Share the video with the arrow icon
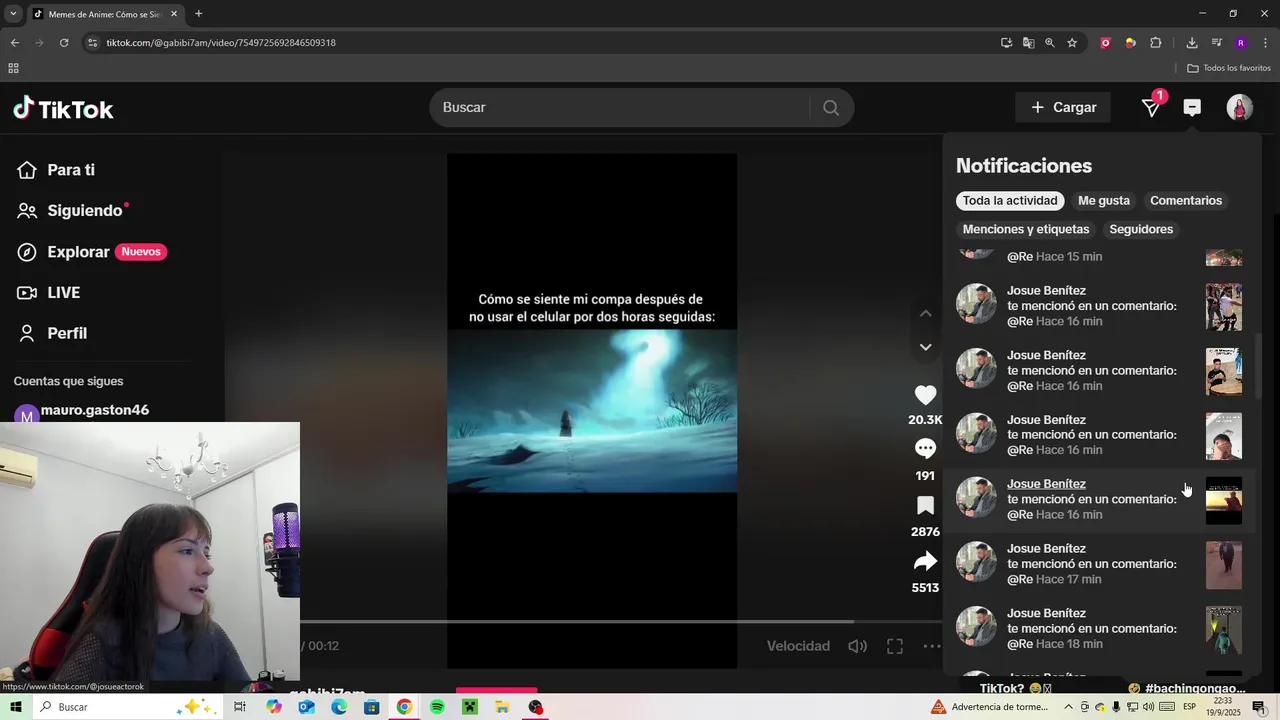Screen dimensions: 1280x720 [925, 561]
